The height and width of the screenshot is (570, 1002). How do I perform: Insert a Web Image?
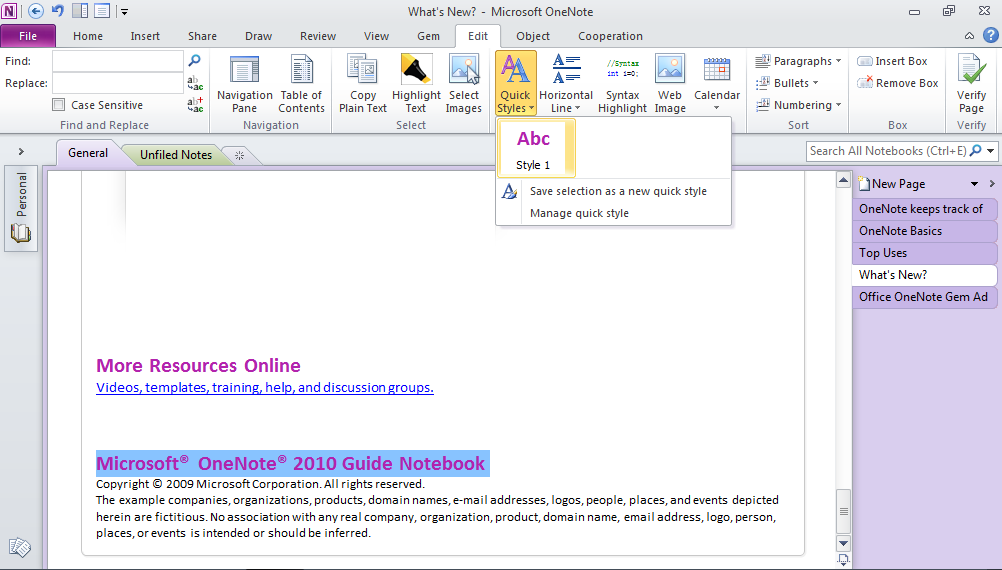[670, 85]
